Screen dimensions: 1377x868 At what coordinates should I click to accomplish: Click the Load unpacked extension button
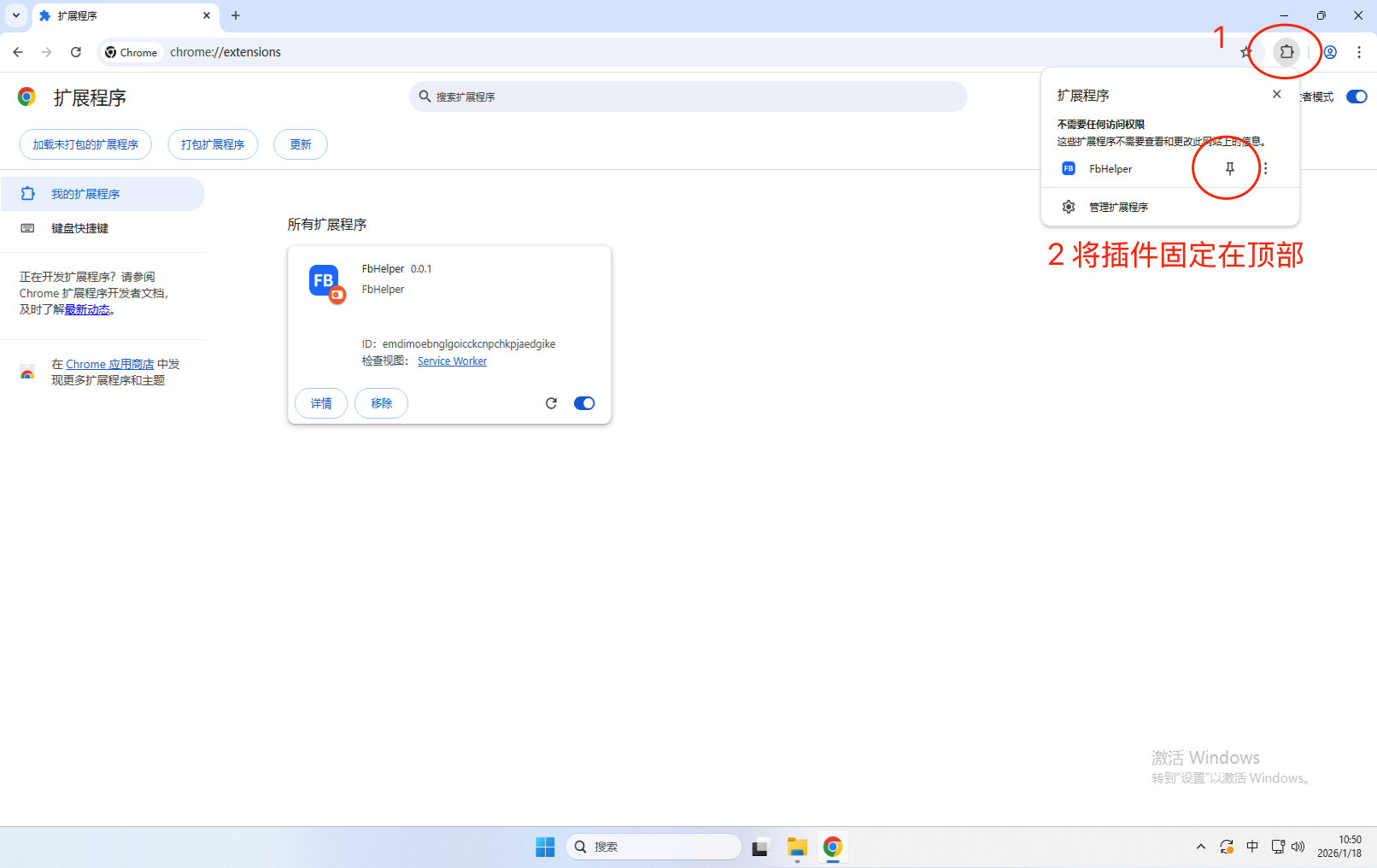(85, 144)
